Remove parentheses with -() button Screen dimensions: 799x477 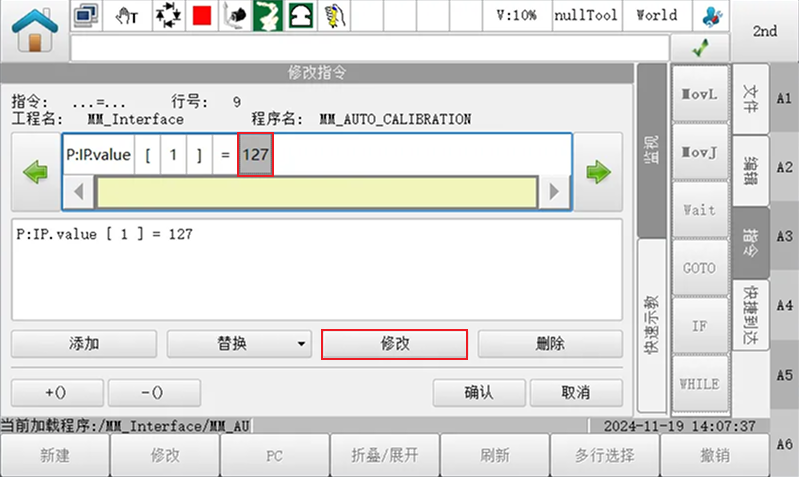154,392
